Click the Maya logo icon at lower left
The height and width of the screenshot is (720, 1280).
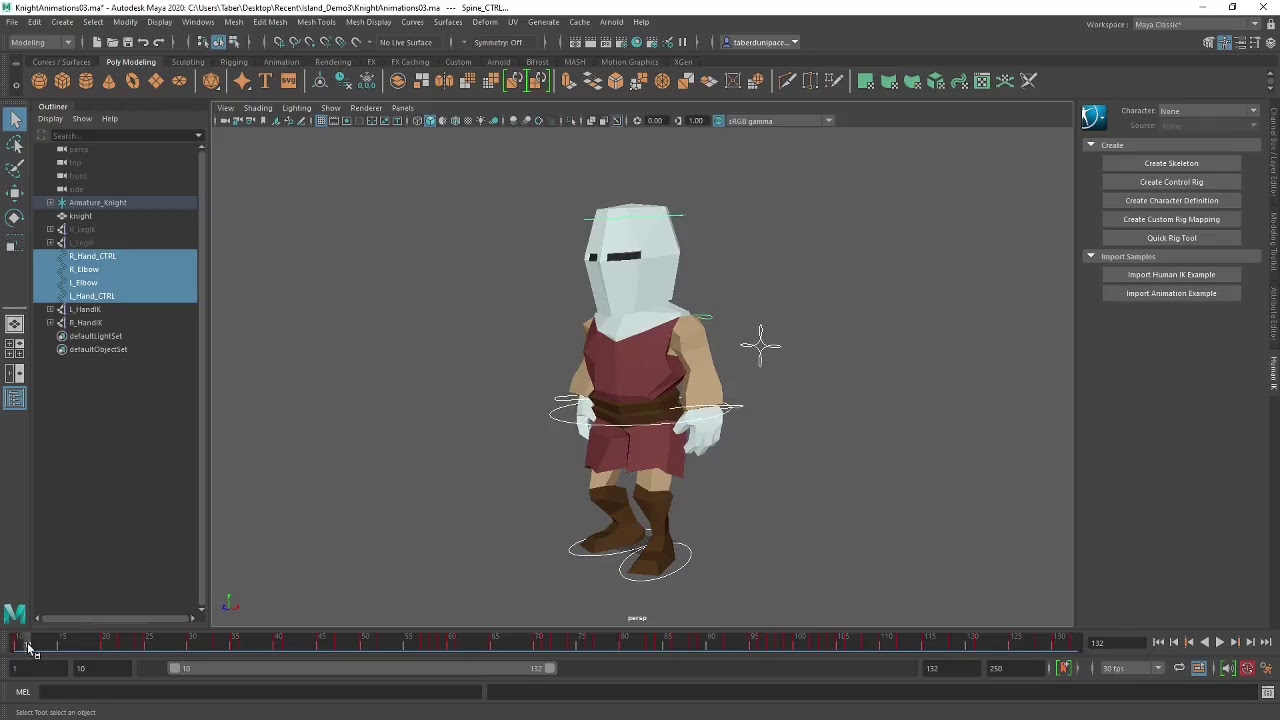[14, 613]
